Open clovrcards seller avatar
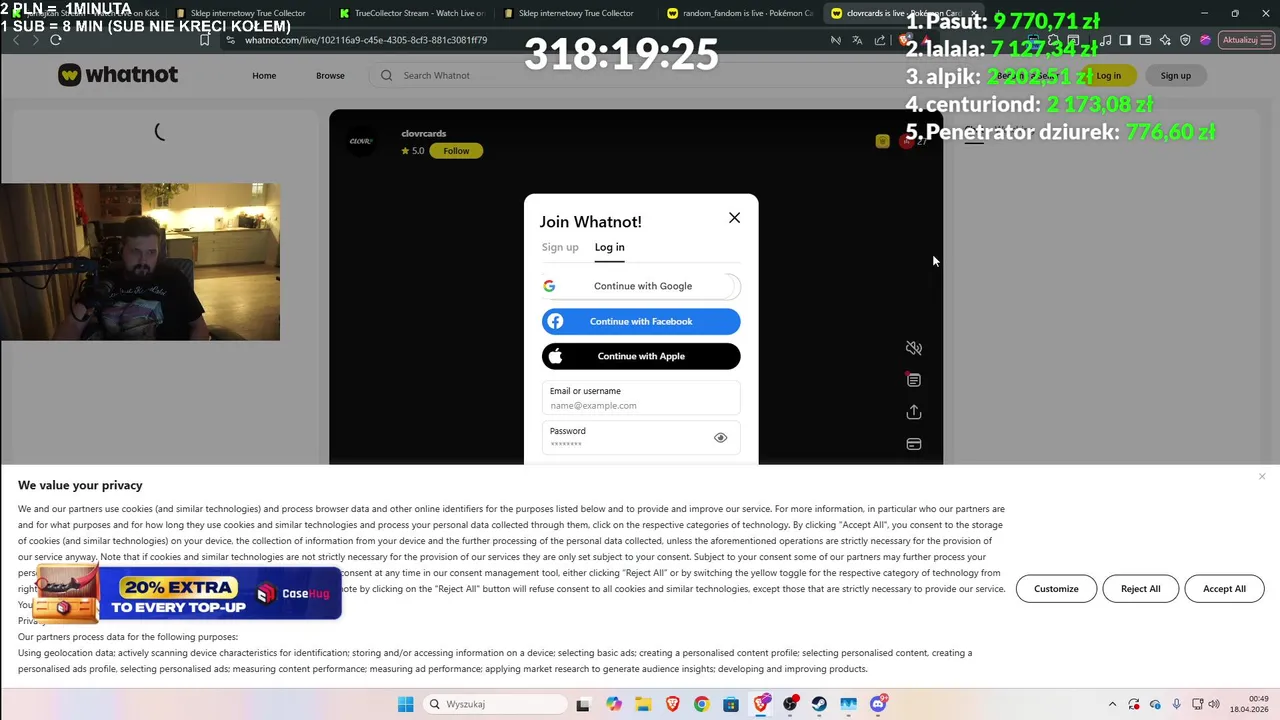The height and width of the screenshot is (720, 1280). pyautogui.click(x=361, y=141)
